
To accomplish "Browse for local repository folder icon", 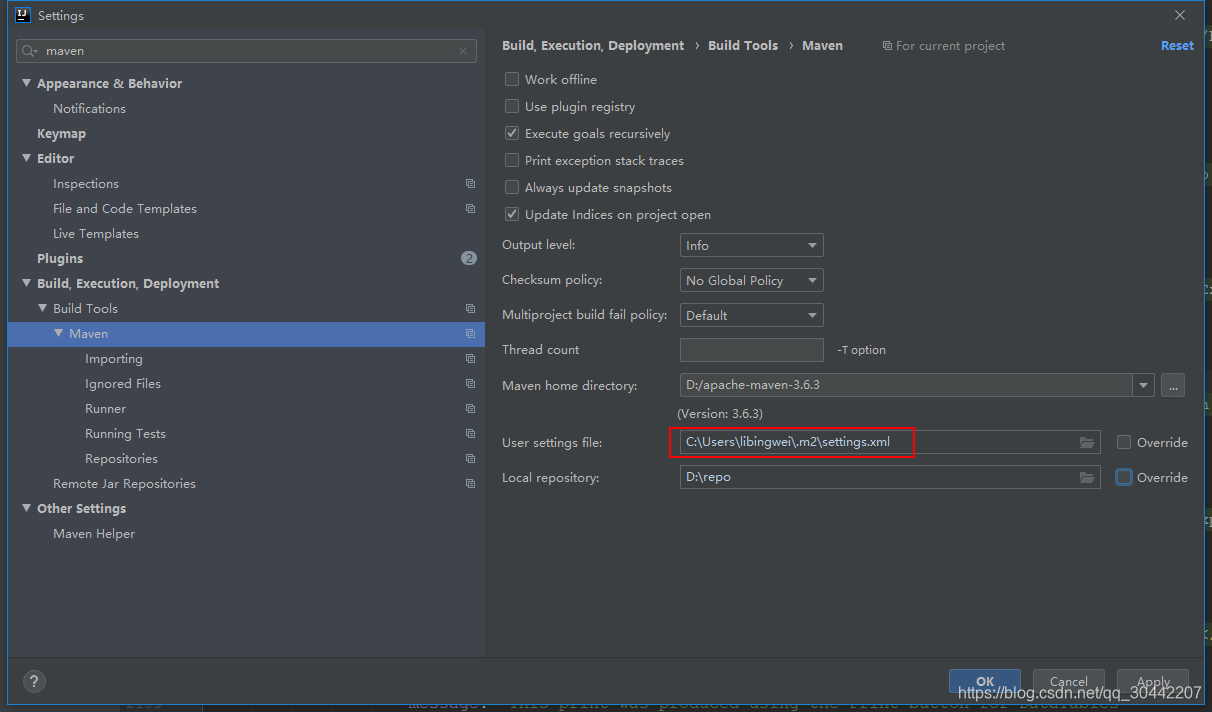I will coord(1087,478).
